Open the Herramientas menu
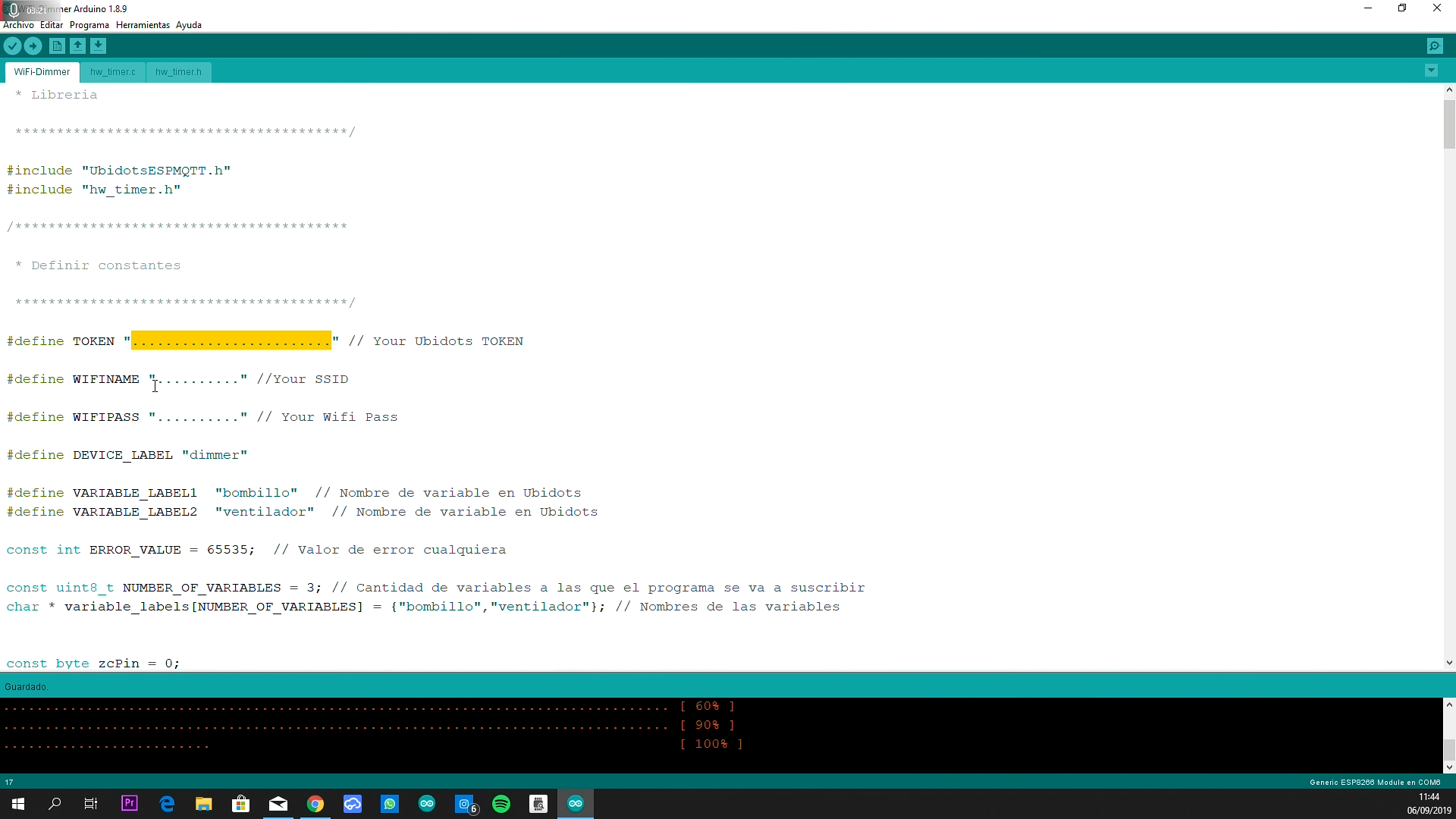The width and height of the screenshot is (1456, 819). (x=143, y=25)
